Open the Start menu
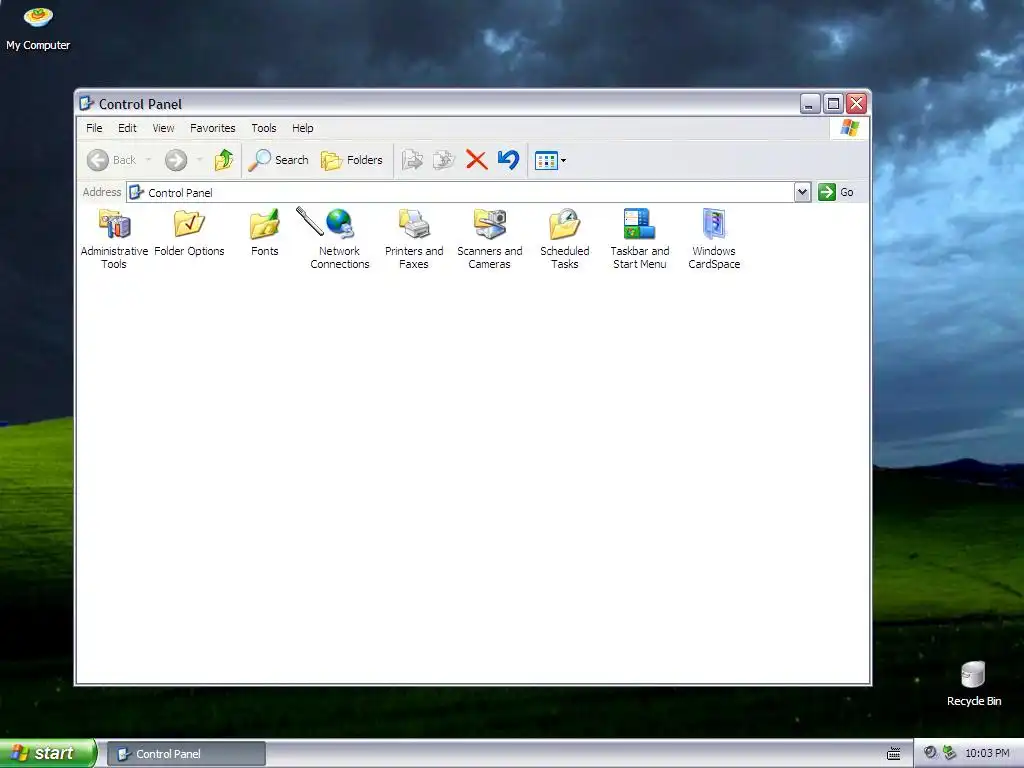 click(48, 753)
